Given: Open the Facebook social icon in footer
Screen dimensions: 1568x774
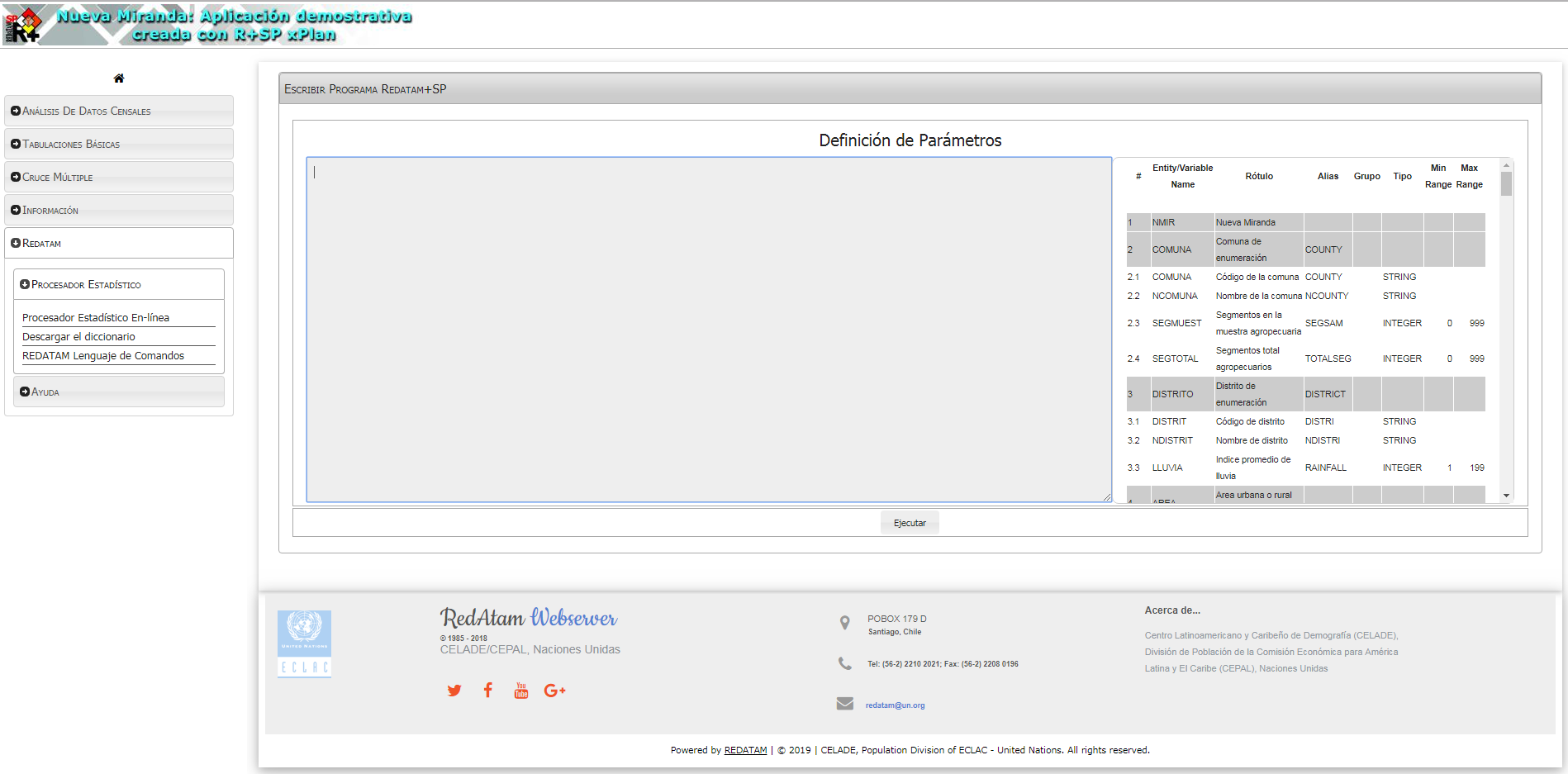Looking at the screenshot, I should (x=488, y=690).
